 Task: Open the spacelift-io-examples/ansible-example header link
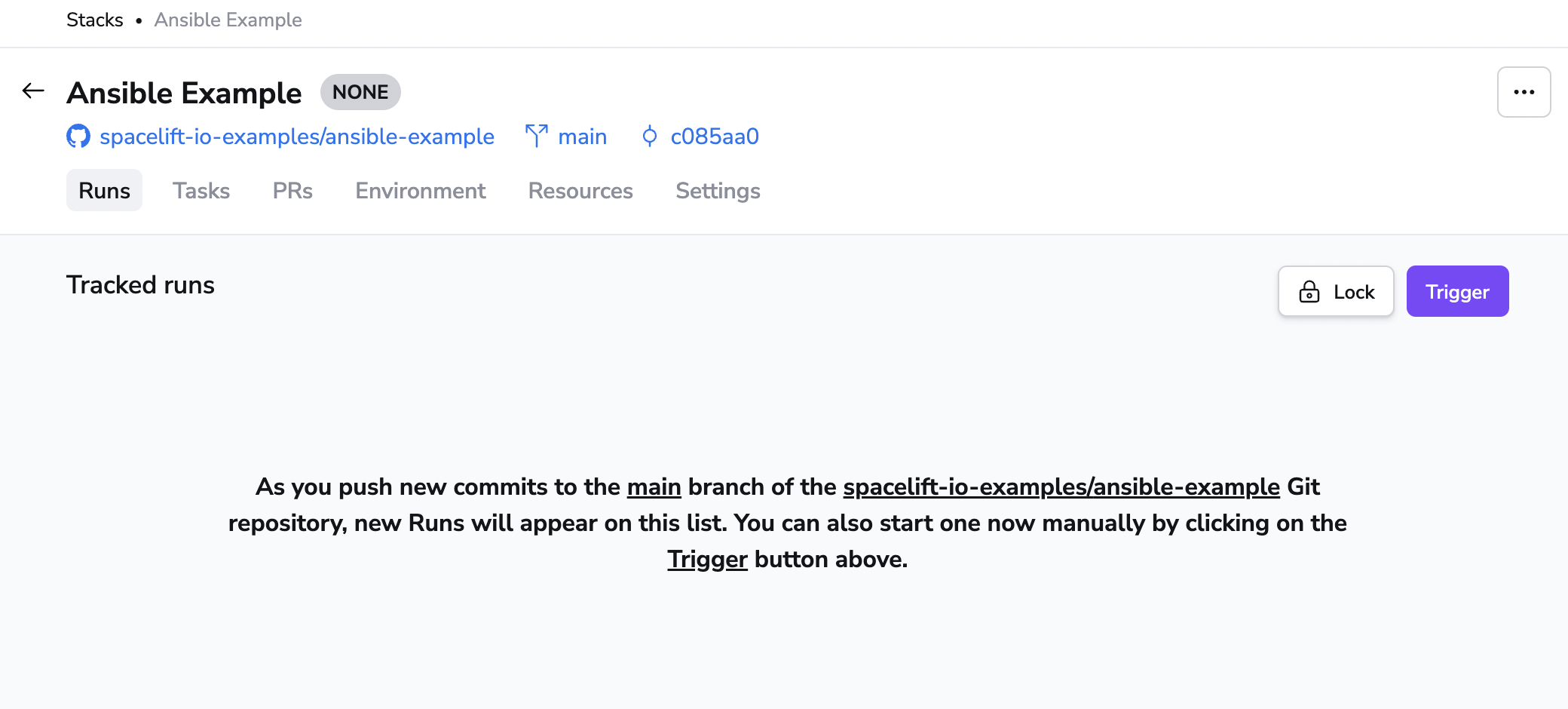coord(297,137)
